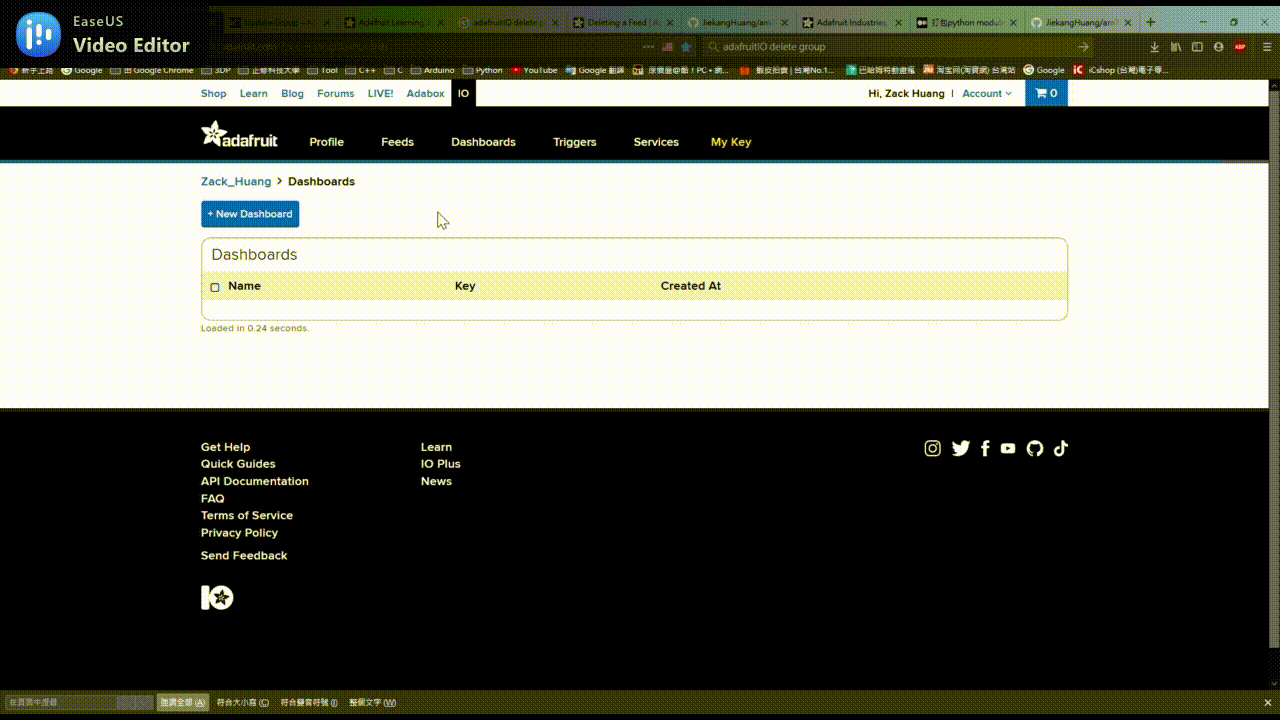The image size is (1280, 720).
Task: Open the Google 翻譯 bookmark
Action: [595, 70]
